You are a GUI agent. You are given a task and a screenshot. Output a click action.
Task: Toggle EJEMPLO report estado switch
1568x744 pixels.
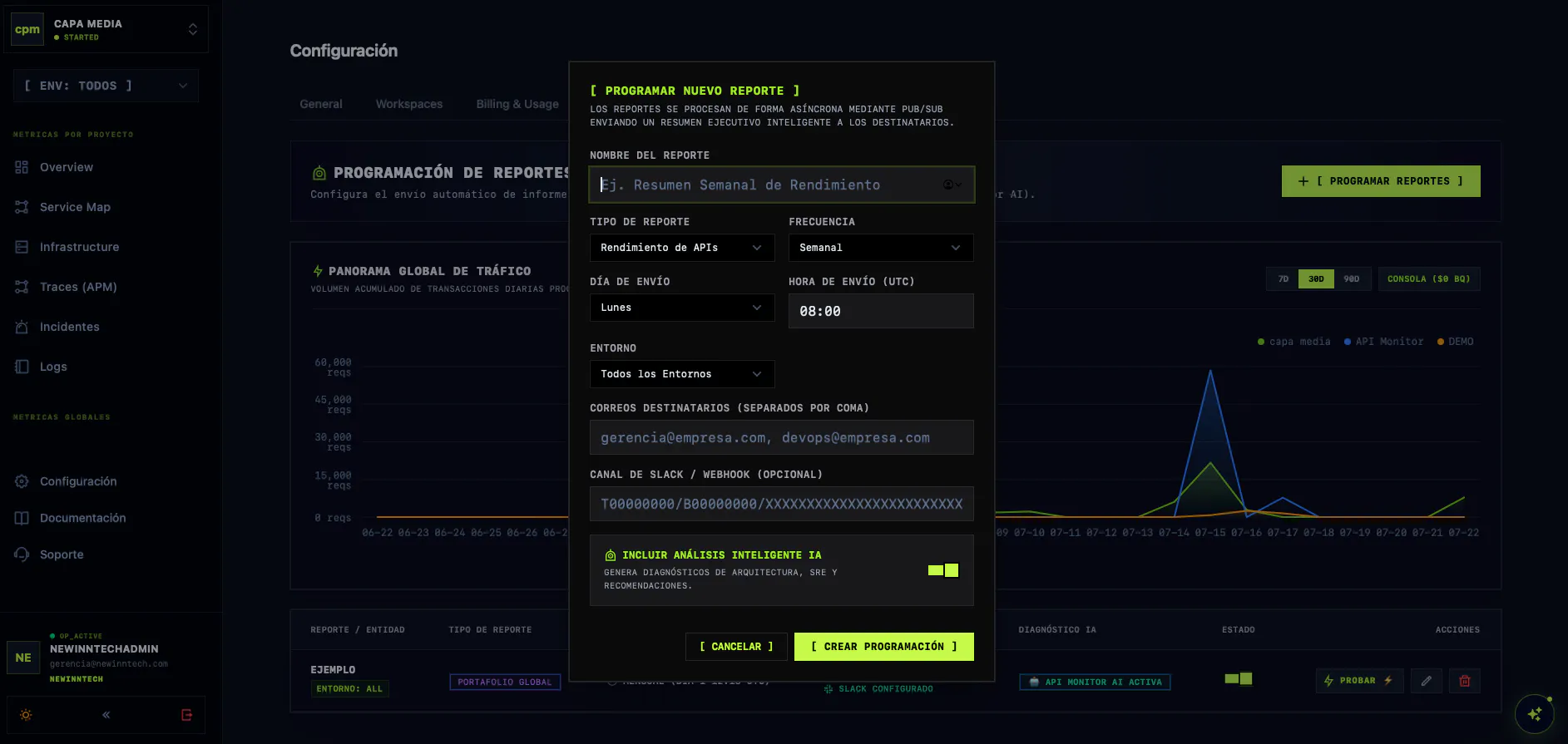tap(1238, 679)
